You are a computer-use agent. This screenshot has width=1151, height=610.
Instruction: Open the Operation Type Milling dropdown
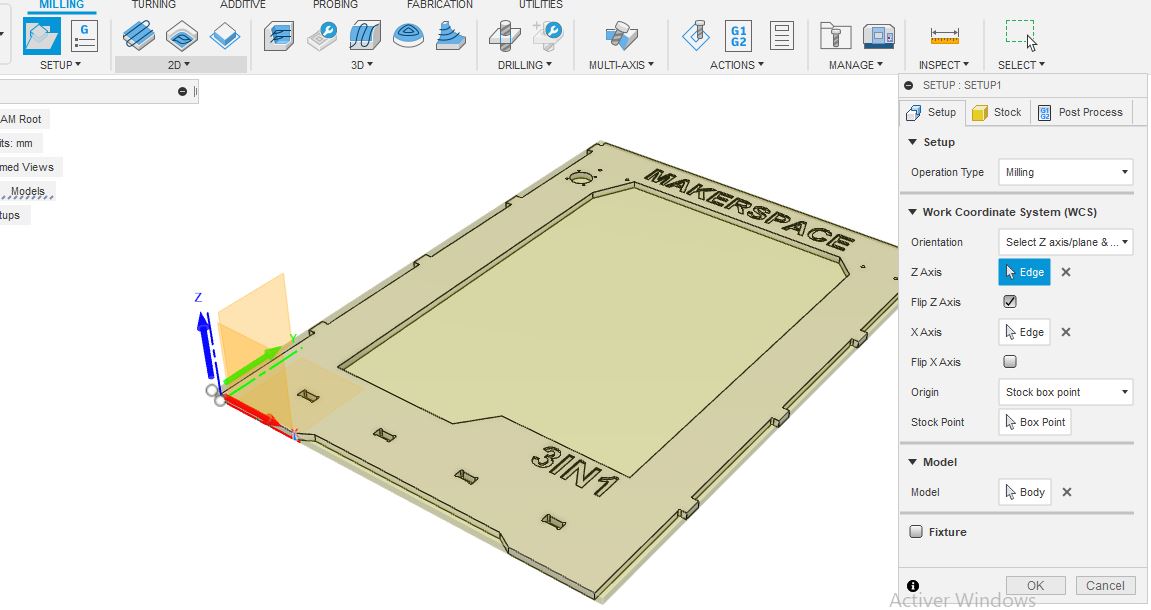(x=1065, y=173)
